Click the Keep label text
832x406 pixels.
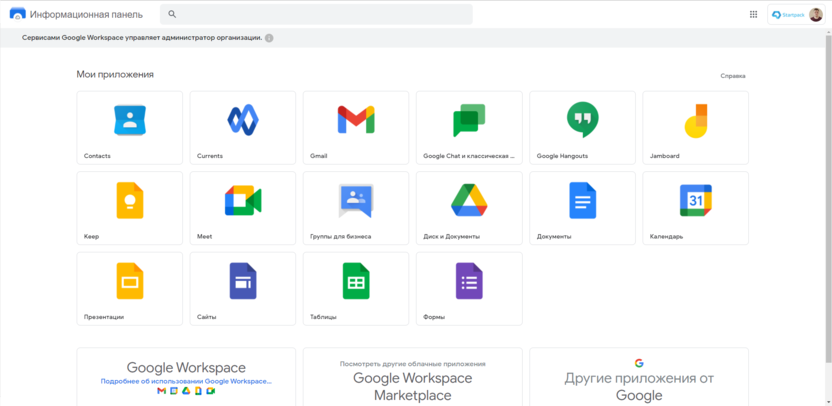(91, 236)
